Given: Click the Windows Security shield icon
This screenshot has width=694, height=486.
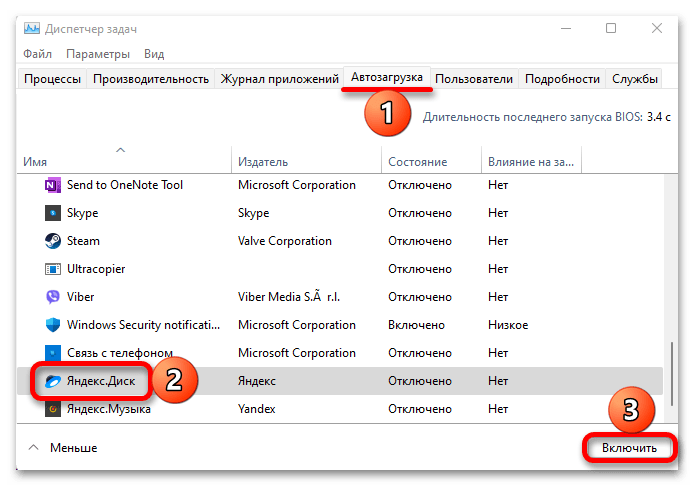Looking at the screenshot, I should 53,325.
